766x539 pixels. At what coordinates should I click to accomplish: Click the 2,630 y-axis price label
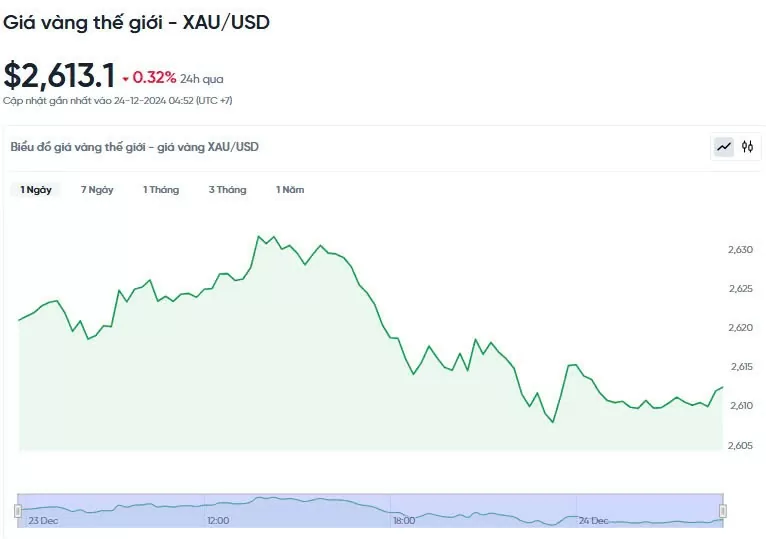coord(740,250)
